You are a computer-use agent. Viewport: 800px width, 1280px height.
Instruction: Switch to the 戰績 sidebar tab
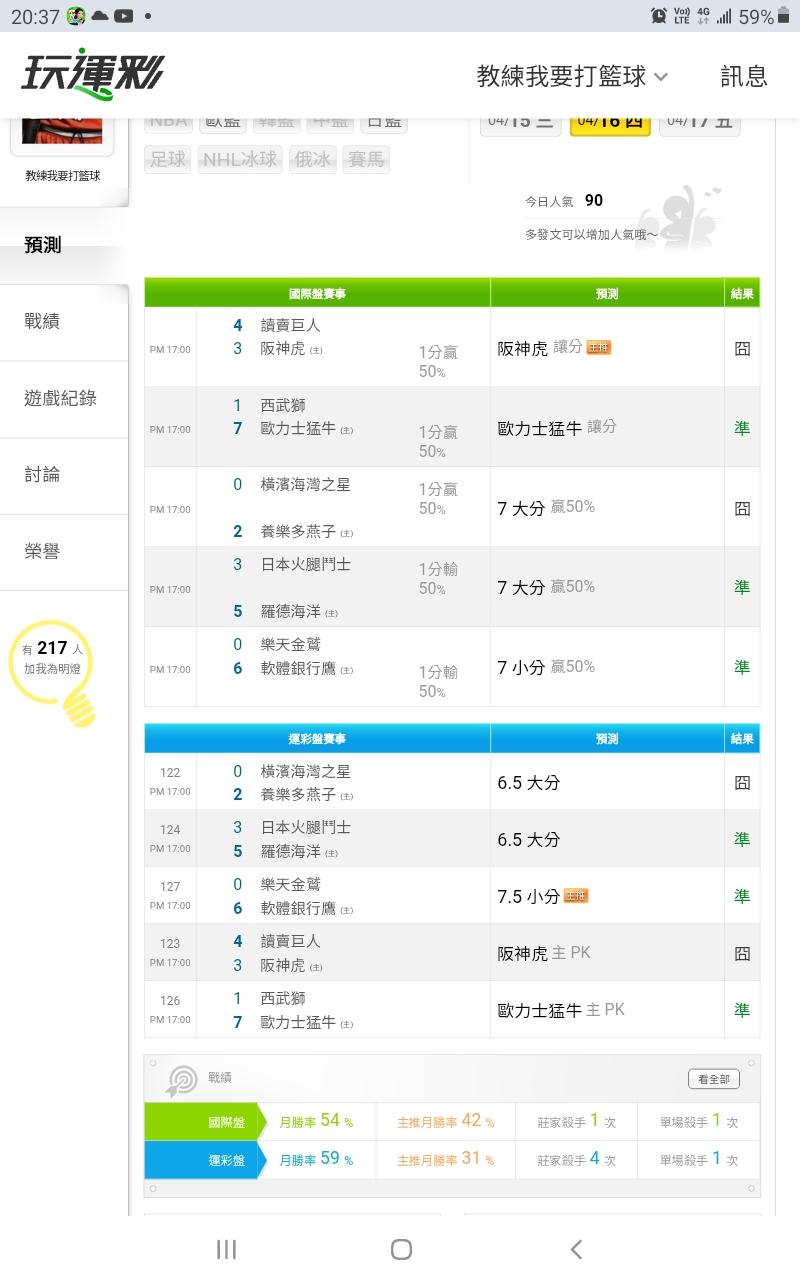click(x=42, y=322)
